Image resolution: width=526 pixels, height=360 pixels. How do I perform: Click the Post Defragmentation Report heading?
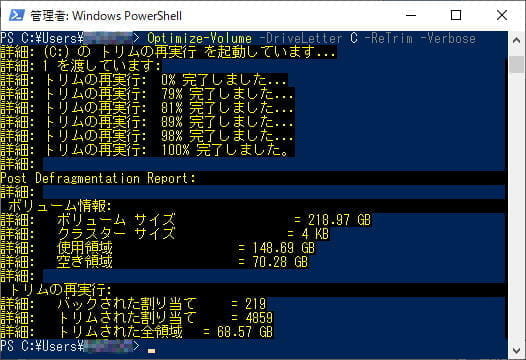[x=98, y=178]
